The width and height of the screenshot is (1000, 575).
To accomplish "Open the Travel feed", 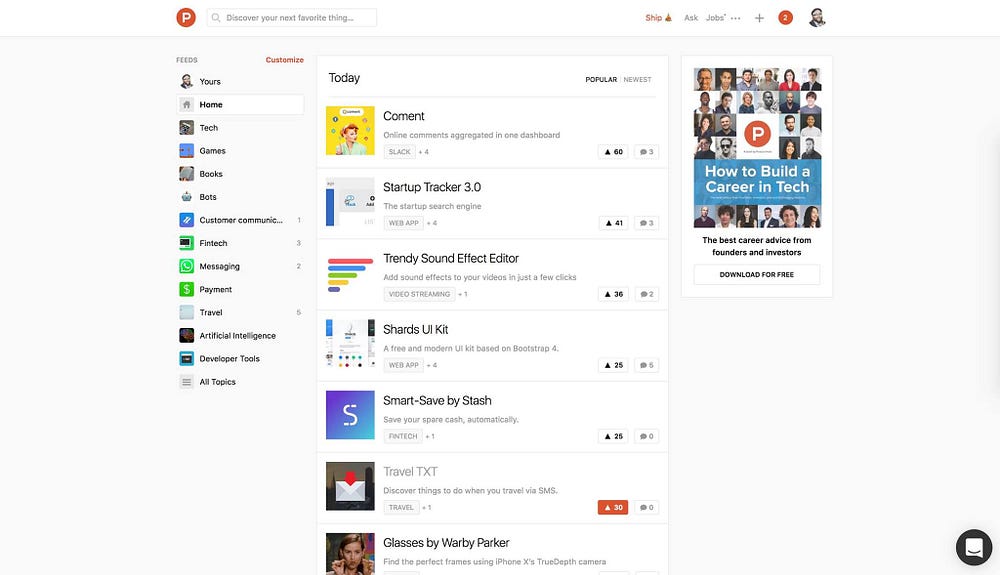I will (240, 312).
